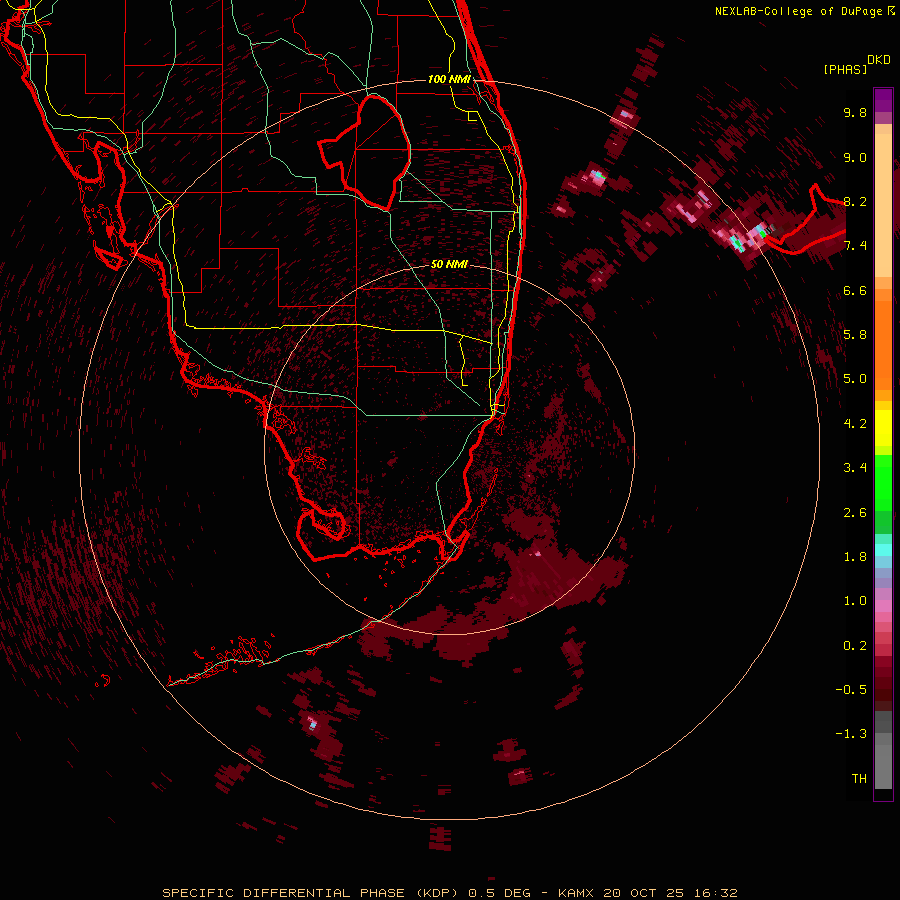Select the 2.6 scale label
Image resolution: width=900 pixels, height=900 pixels.
(x=855, y=513)
